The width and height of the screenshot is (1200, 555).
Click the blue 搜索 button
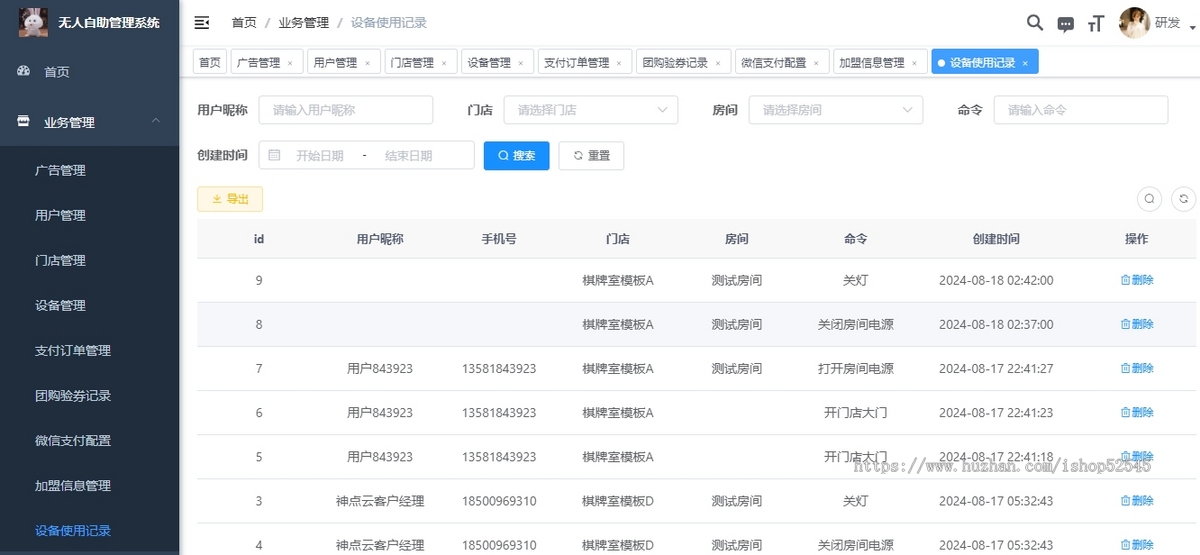517,156
